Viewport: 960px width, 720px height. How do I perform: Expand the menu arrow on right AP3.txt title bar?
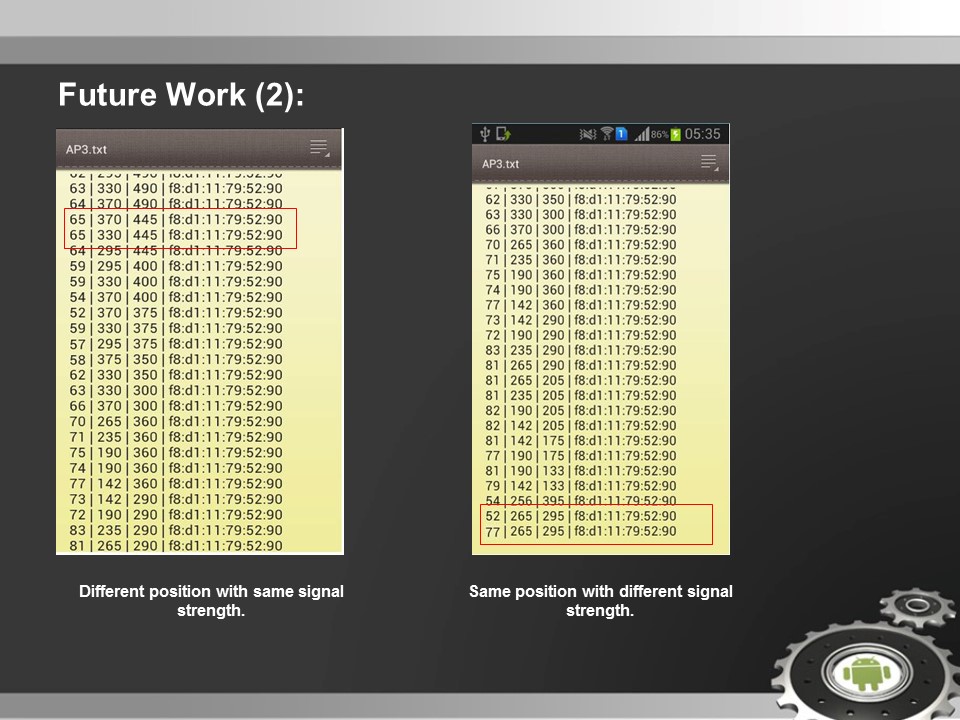[715, 168]
